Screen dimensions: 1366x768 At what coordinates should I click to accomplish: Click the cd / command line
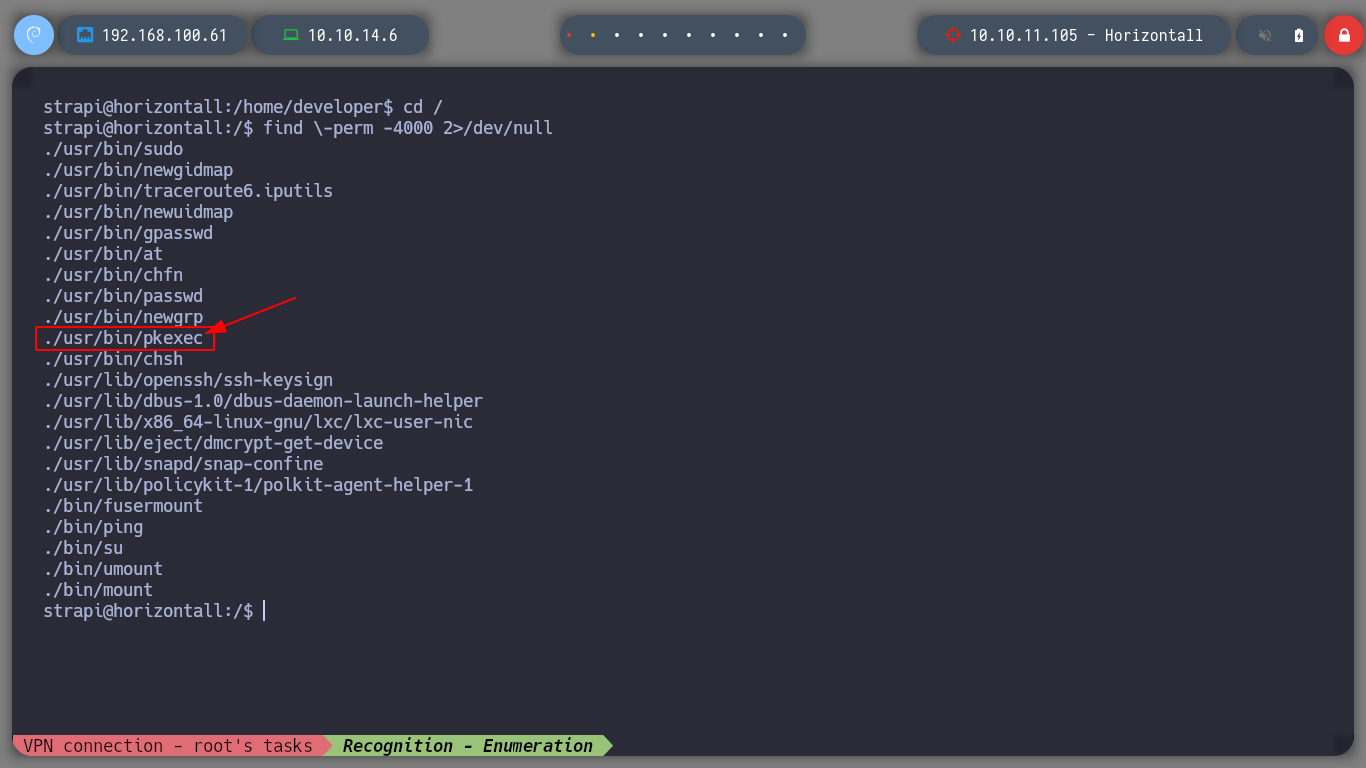pyautogui.click(x=243, y=107)
